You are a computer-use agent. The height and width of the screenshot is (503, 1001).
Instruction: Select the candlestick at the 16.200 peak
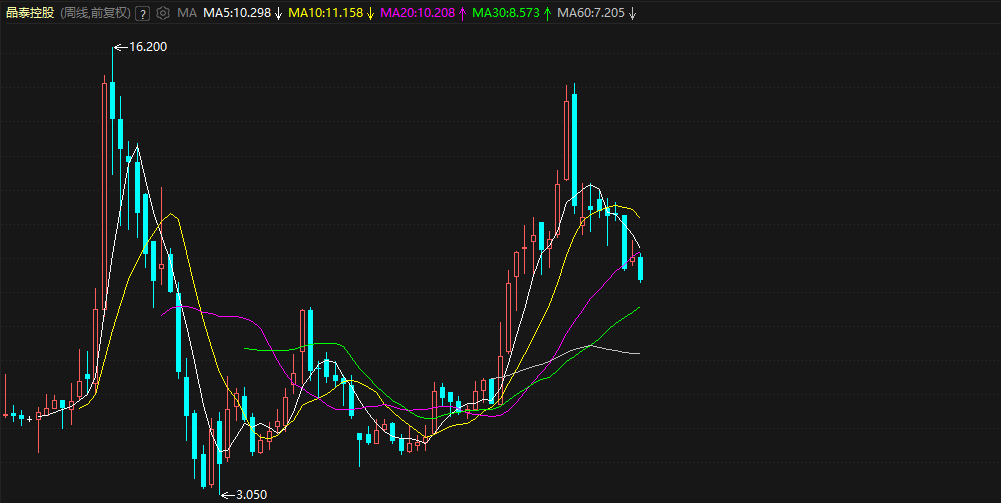pos(112,100)
